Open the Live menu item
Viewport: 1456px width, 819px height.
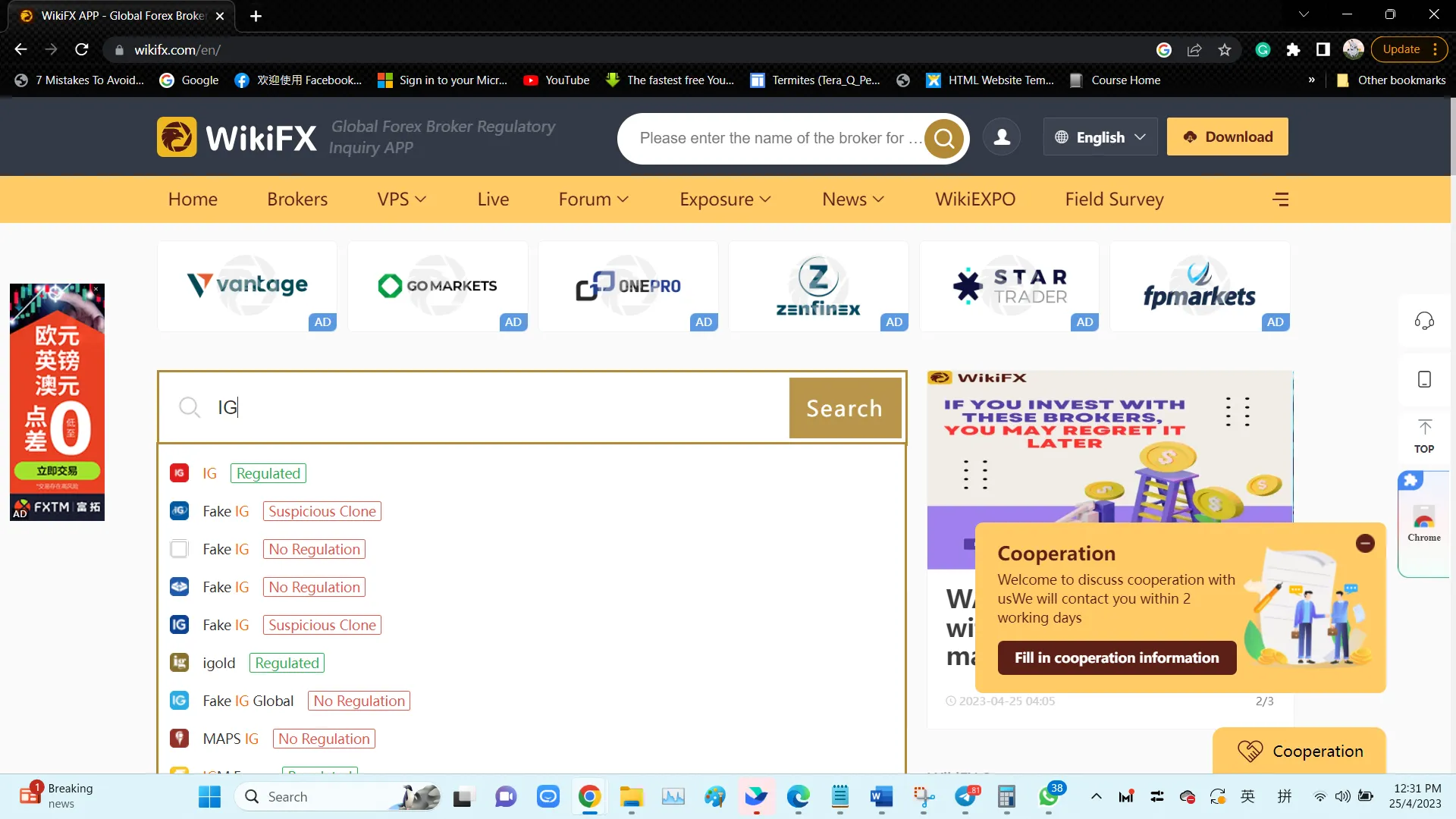493,199
